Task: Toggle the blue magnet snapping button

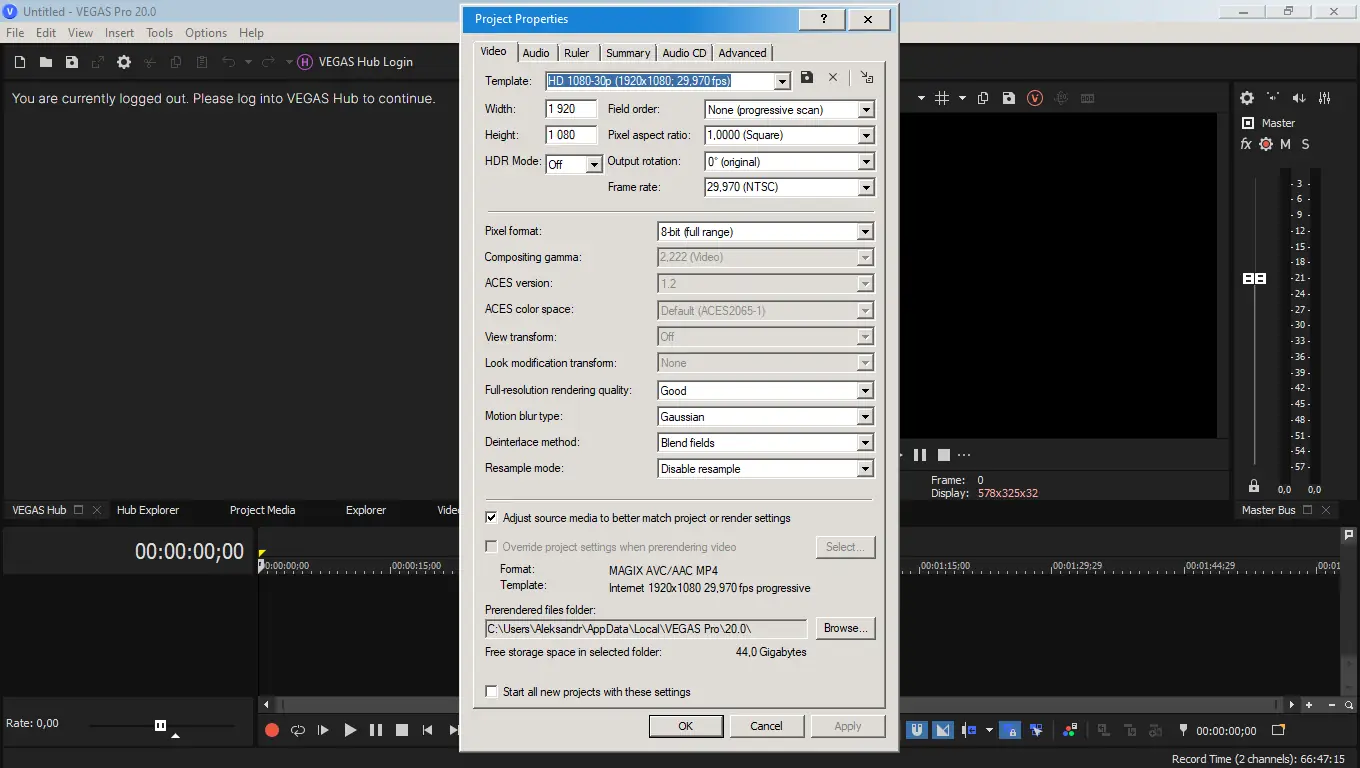Action: 917,730
